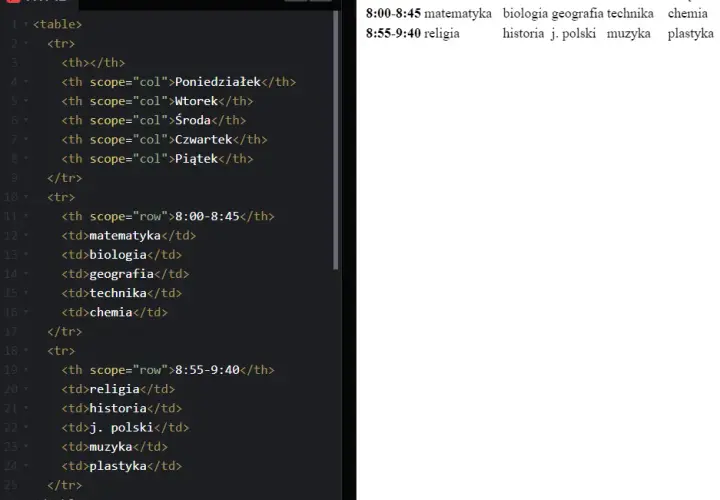Click 'technika' in the code editor
Image resolution: width=720 pixels, height=500 pixels.
[118, 293]
